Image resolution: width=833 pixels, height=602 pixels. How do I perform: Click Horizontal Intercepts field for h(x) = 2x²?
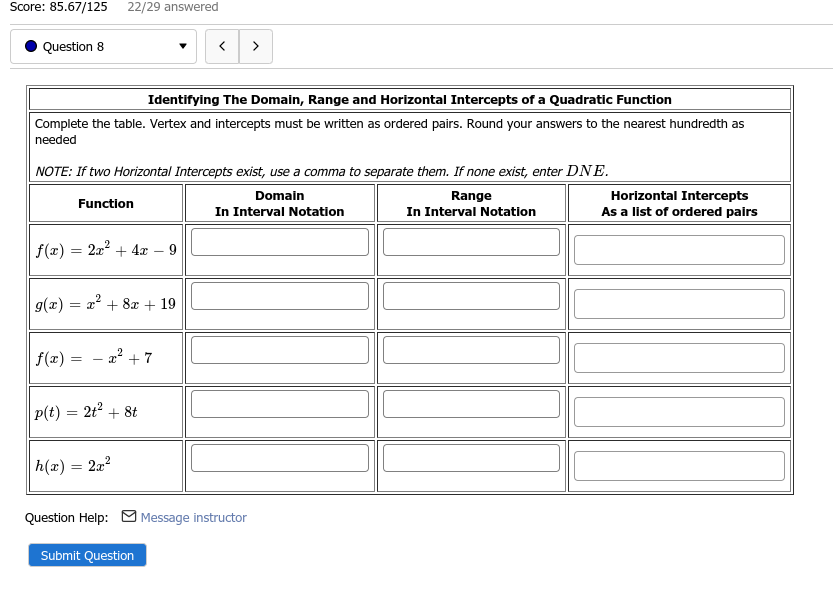click(679, 466)
